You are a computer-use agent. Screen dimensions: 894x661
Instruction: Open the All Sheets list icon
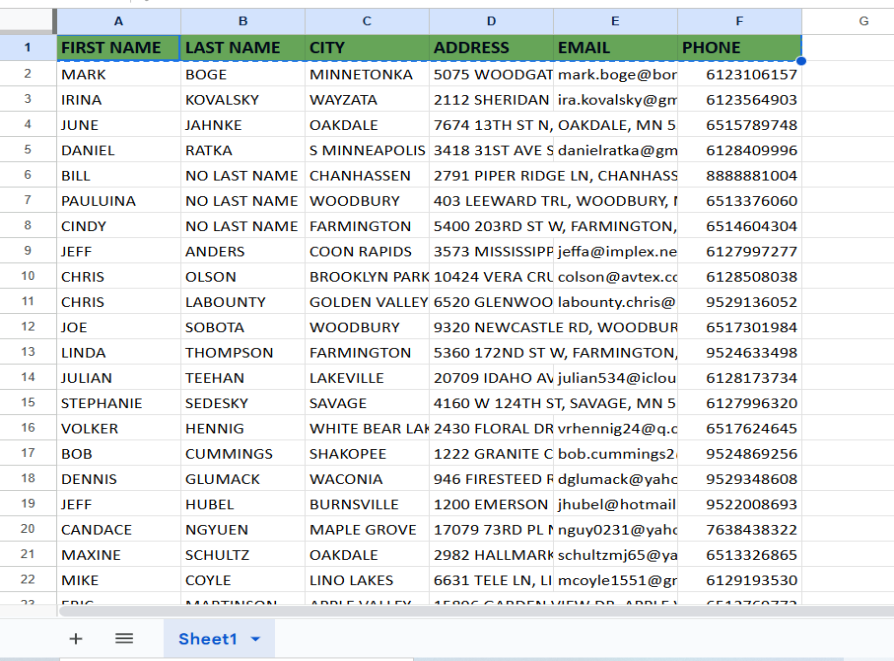124,639
